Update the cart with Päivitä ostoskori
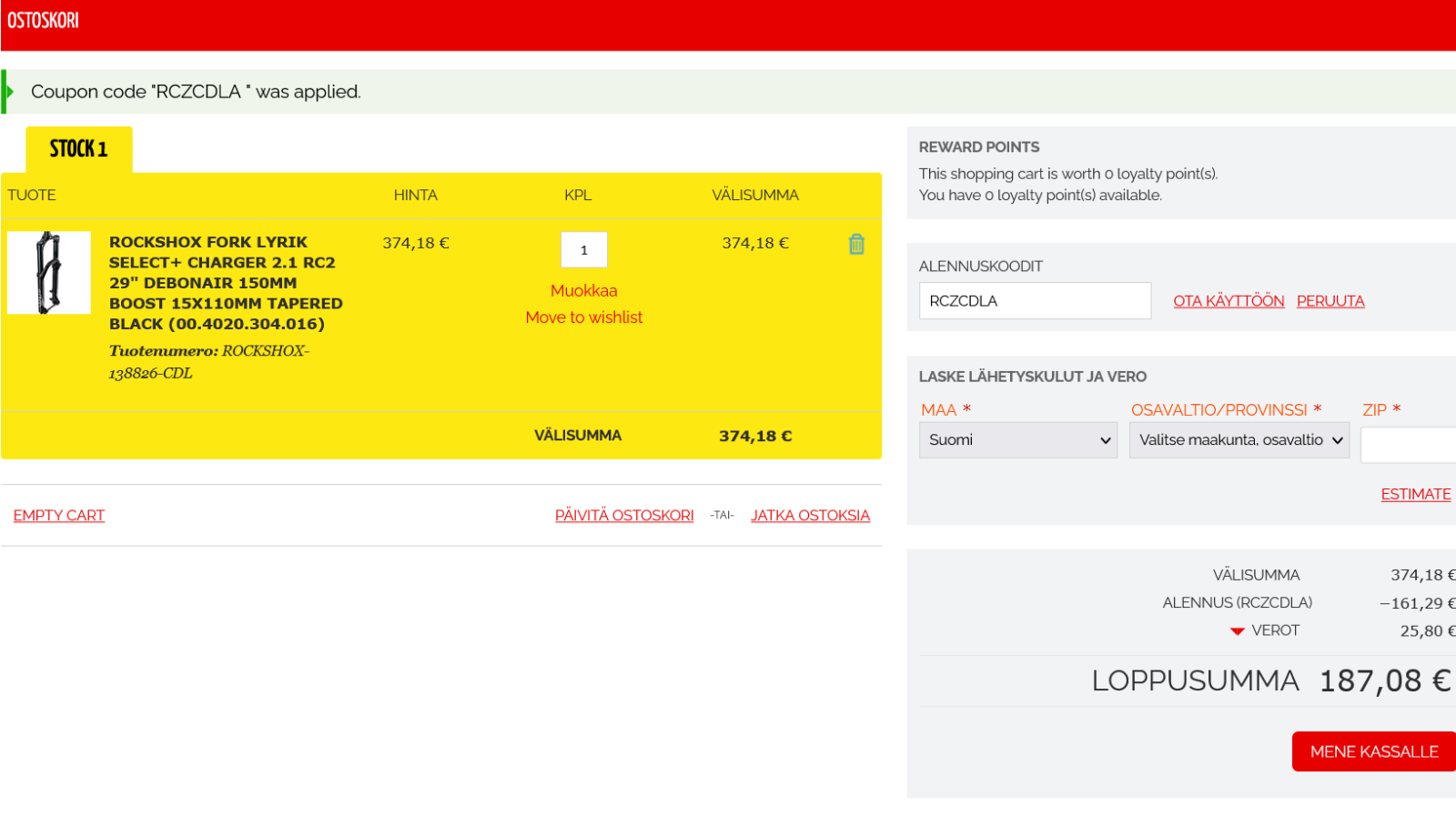 point(624,516)
